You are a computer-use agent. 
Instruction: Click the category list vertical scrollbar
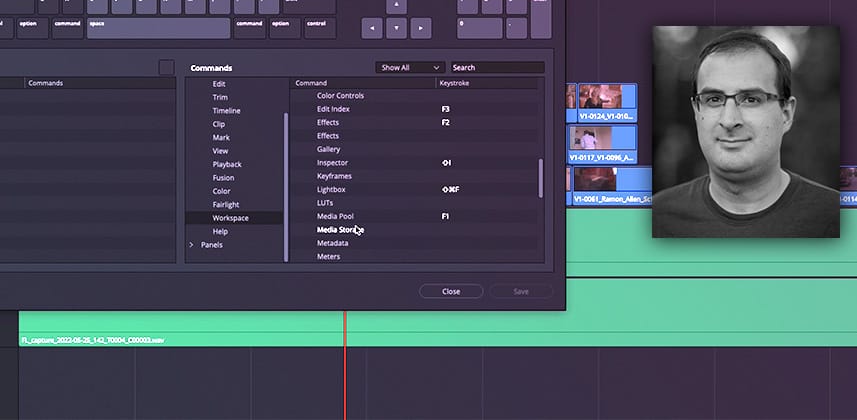[285, 187]
